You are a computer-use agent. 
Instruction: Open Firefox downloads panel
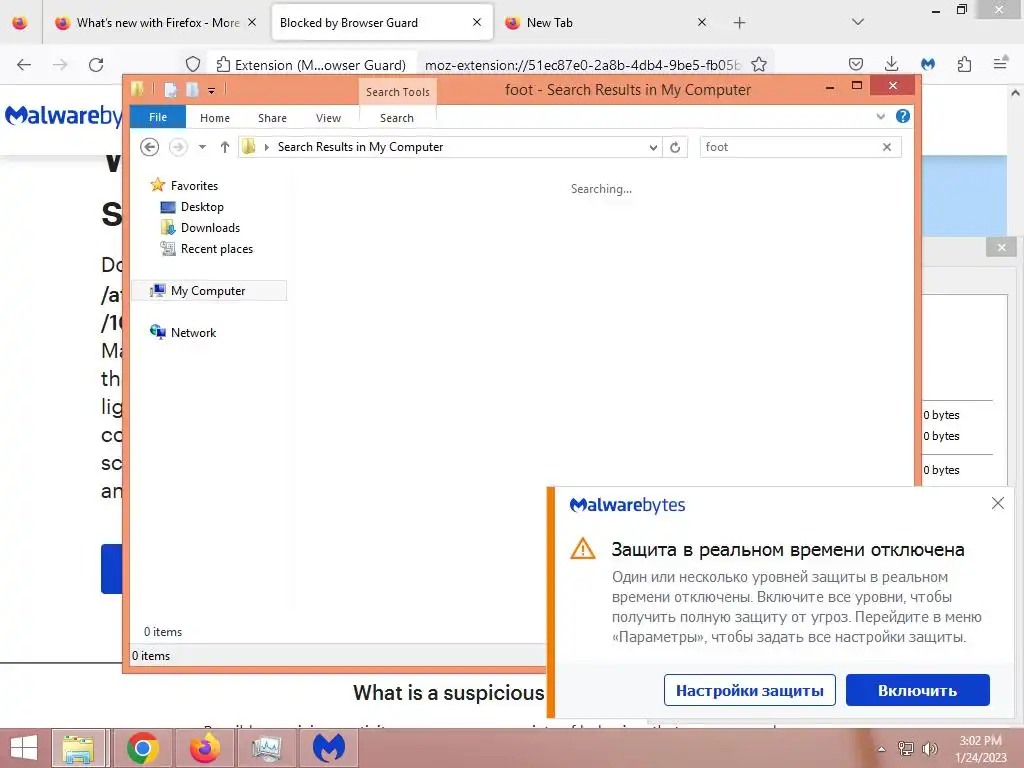tap(891, 64)
